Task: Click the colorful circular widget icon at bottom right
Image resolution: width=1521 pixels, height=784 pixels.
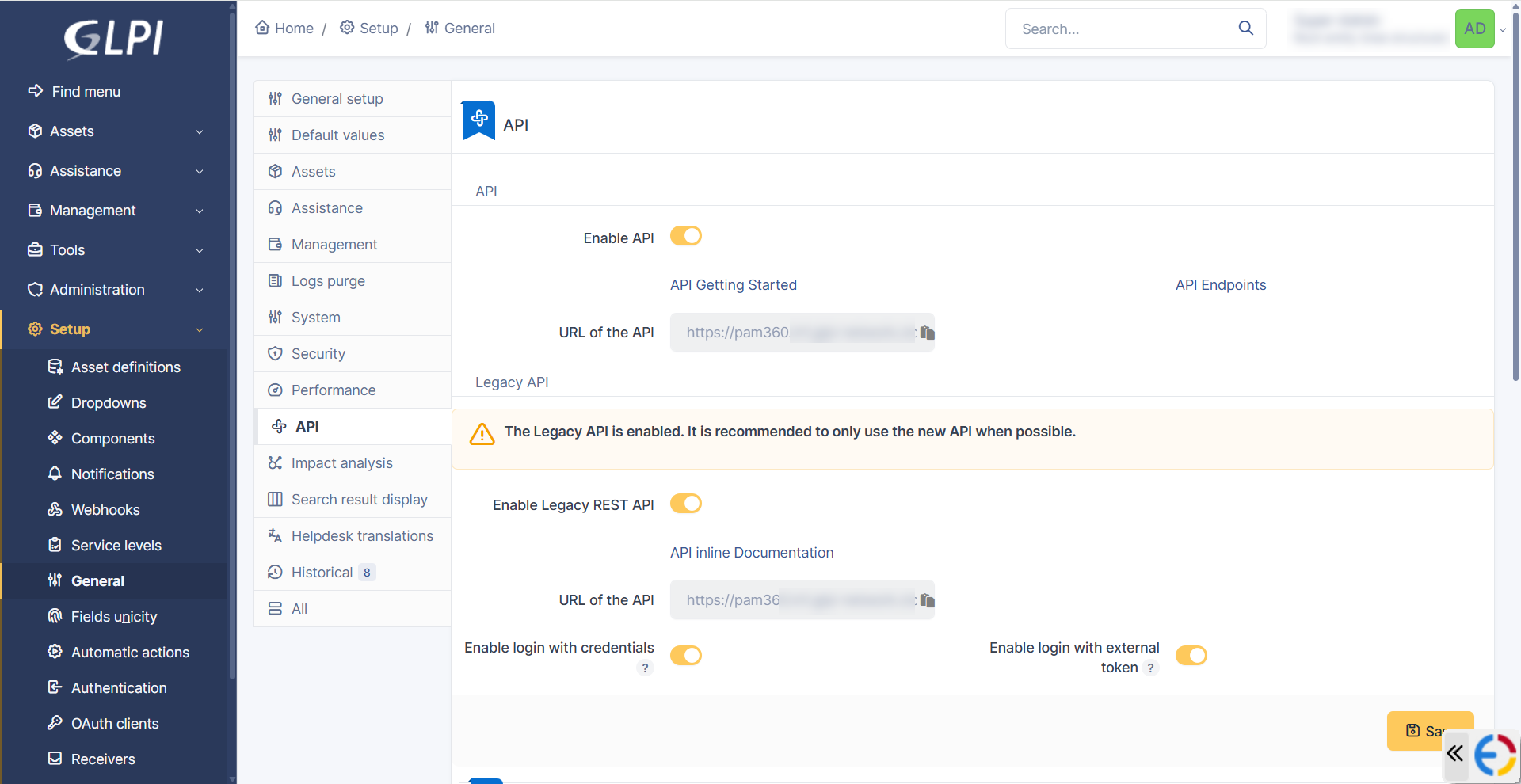Action: [1495, 755]
